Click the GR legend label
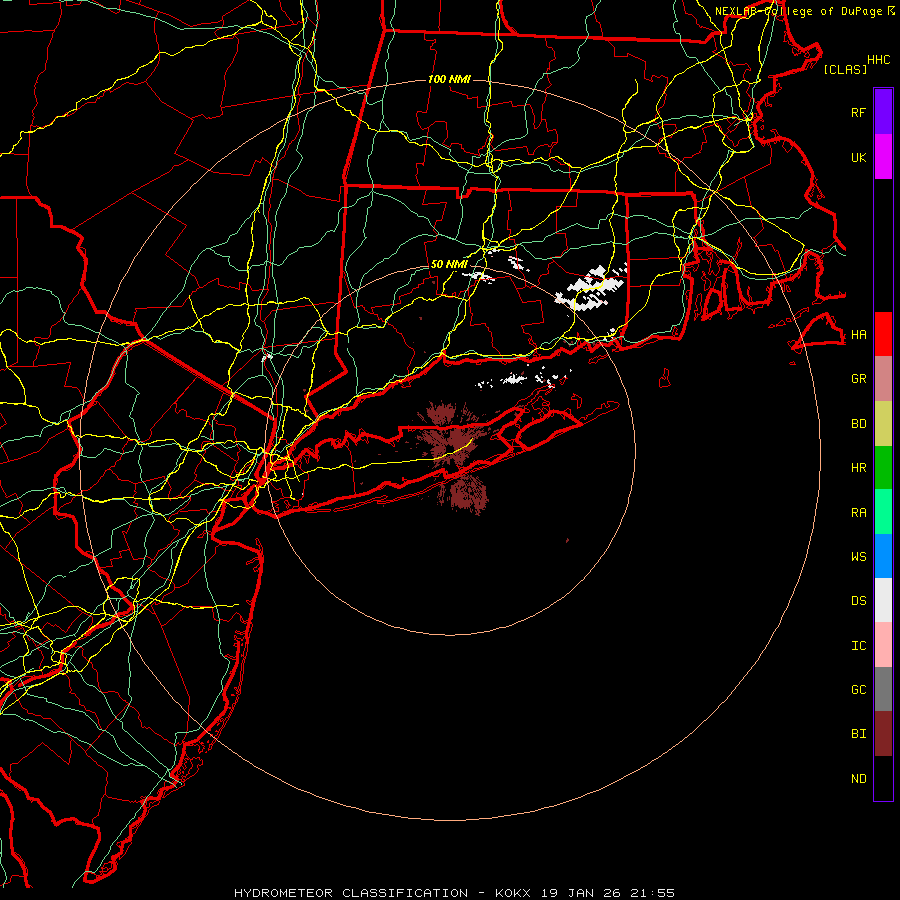This screenshot has height=900, width=900. [x=859, y=379]
